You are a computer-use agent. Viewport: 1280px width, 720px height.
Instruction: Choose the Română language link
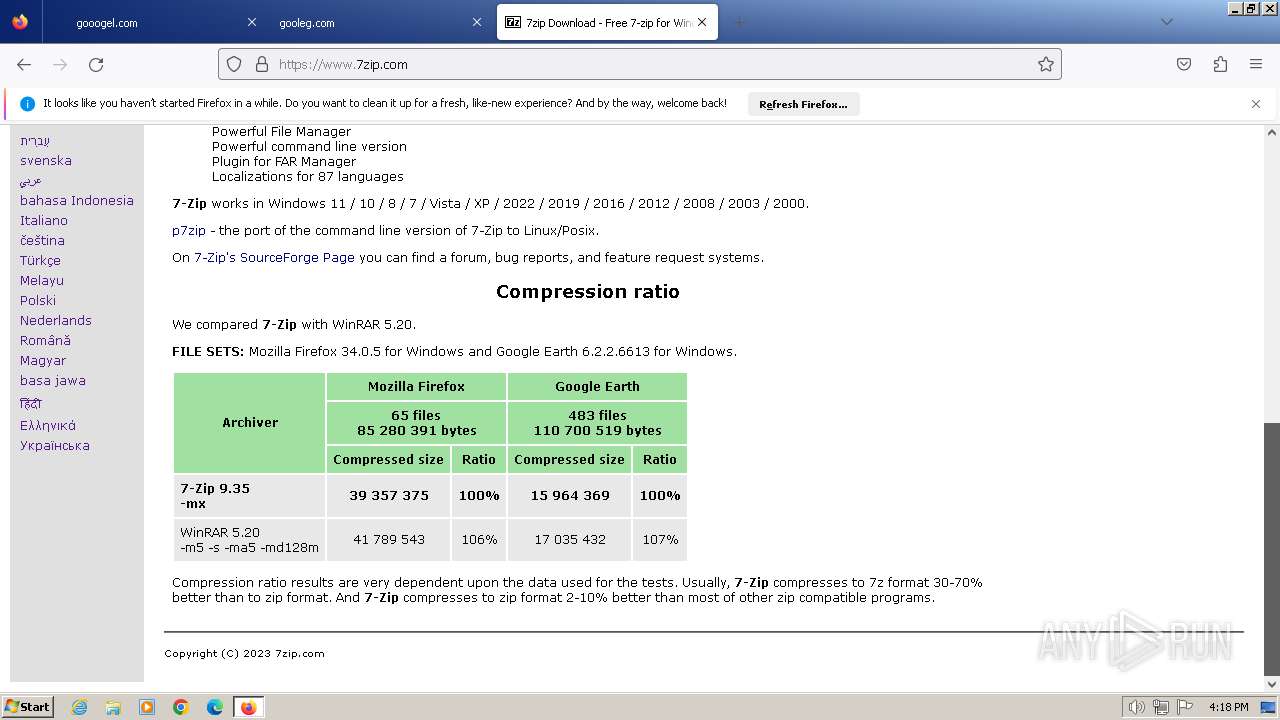(x=45, y=340)
